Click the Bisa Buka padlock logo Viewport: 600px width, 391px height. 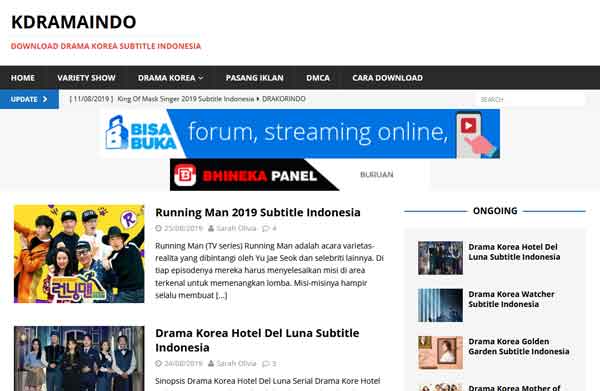tap(116, 132)
